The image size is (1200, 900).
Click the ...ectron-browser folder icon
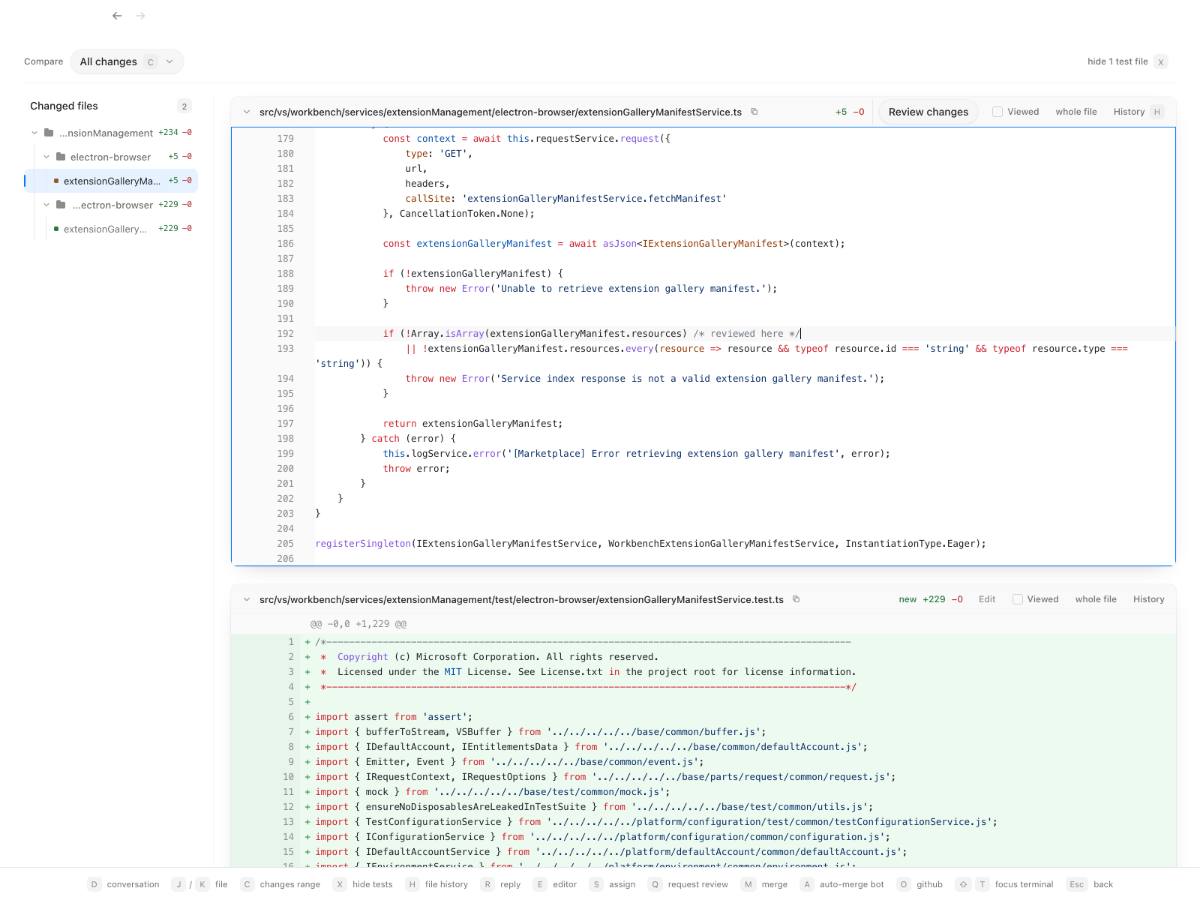click(x=61, y=205)
